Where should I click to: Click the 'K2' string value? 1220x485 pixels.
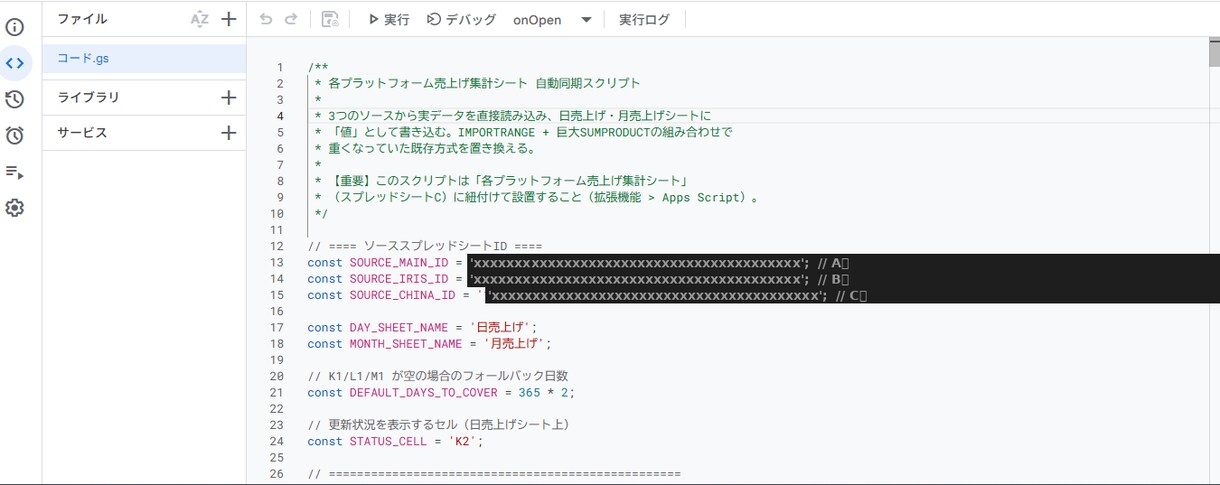(x=465, y=441)
